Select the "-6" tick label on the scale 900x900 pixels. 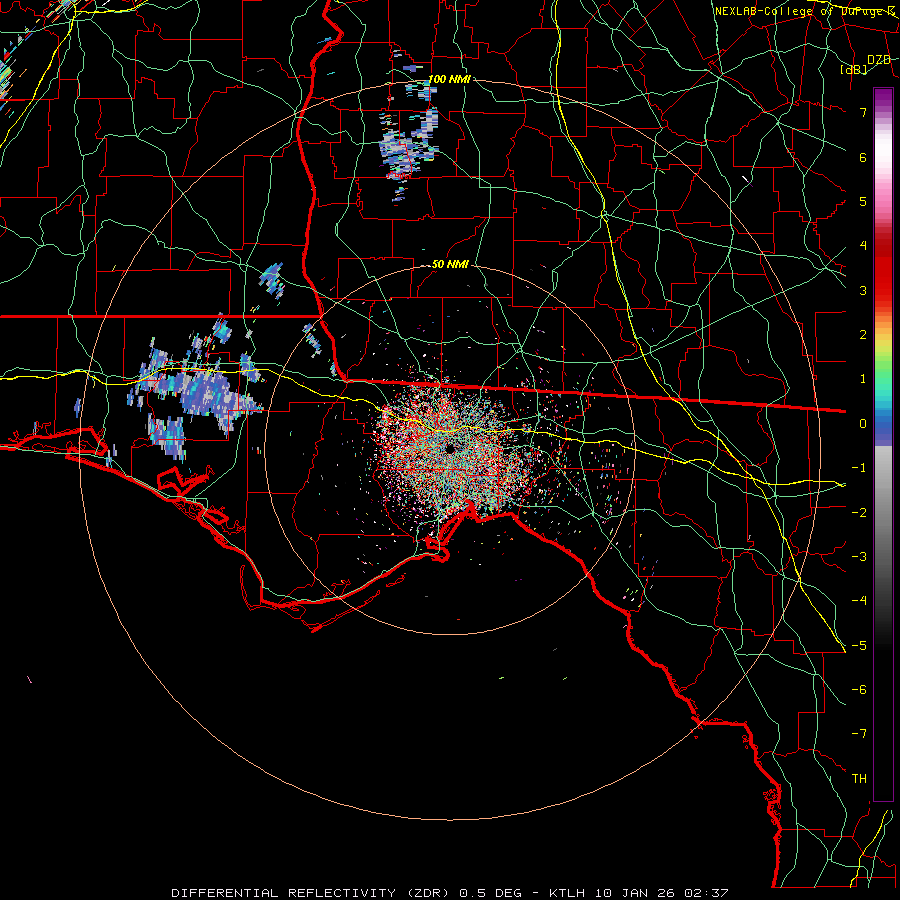(x=859, y=690)
